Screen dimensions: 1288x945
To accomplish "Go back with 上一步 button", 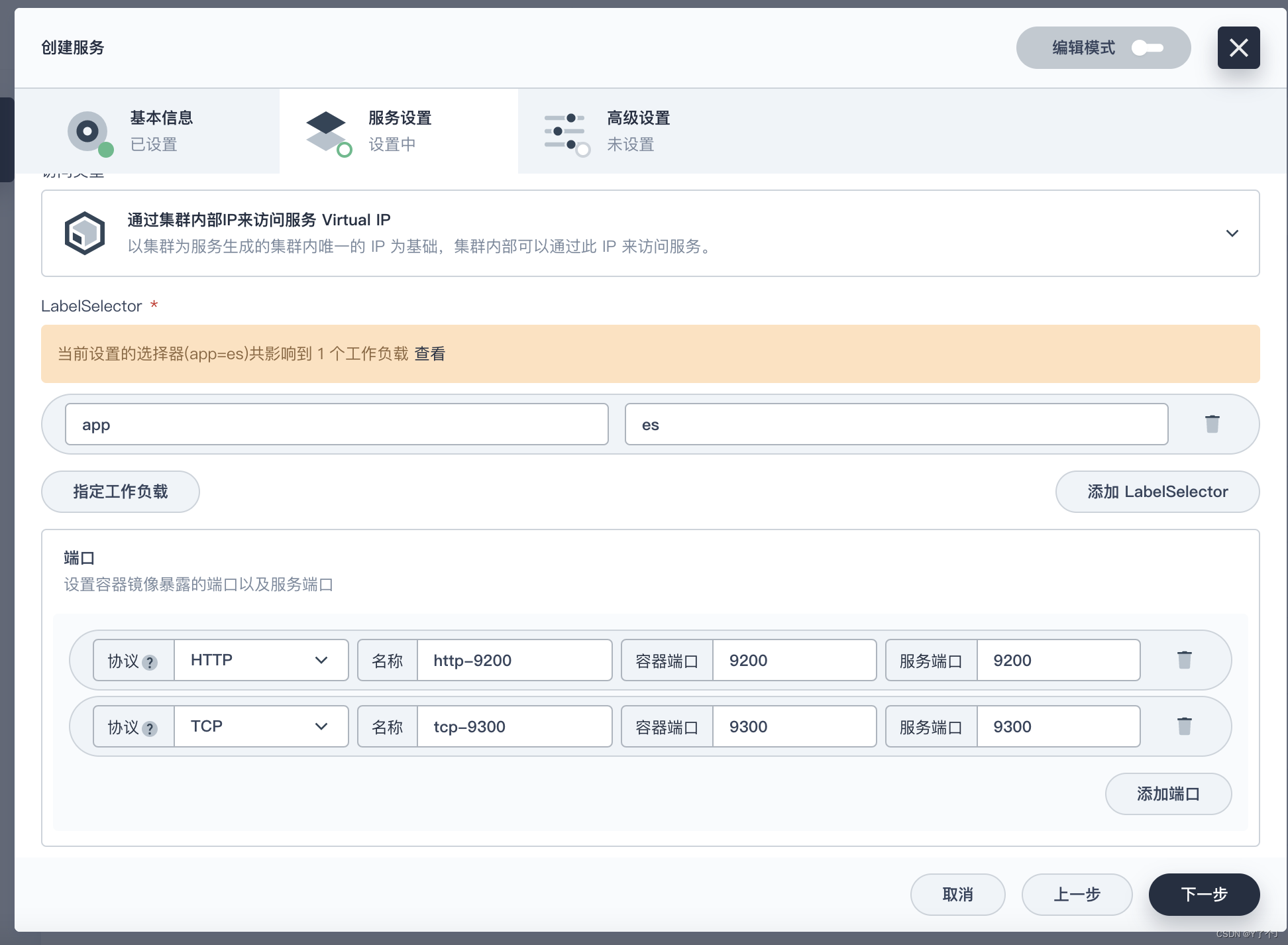I will coord(1077,895).
